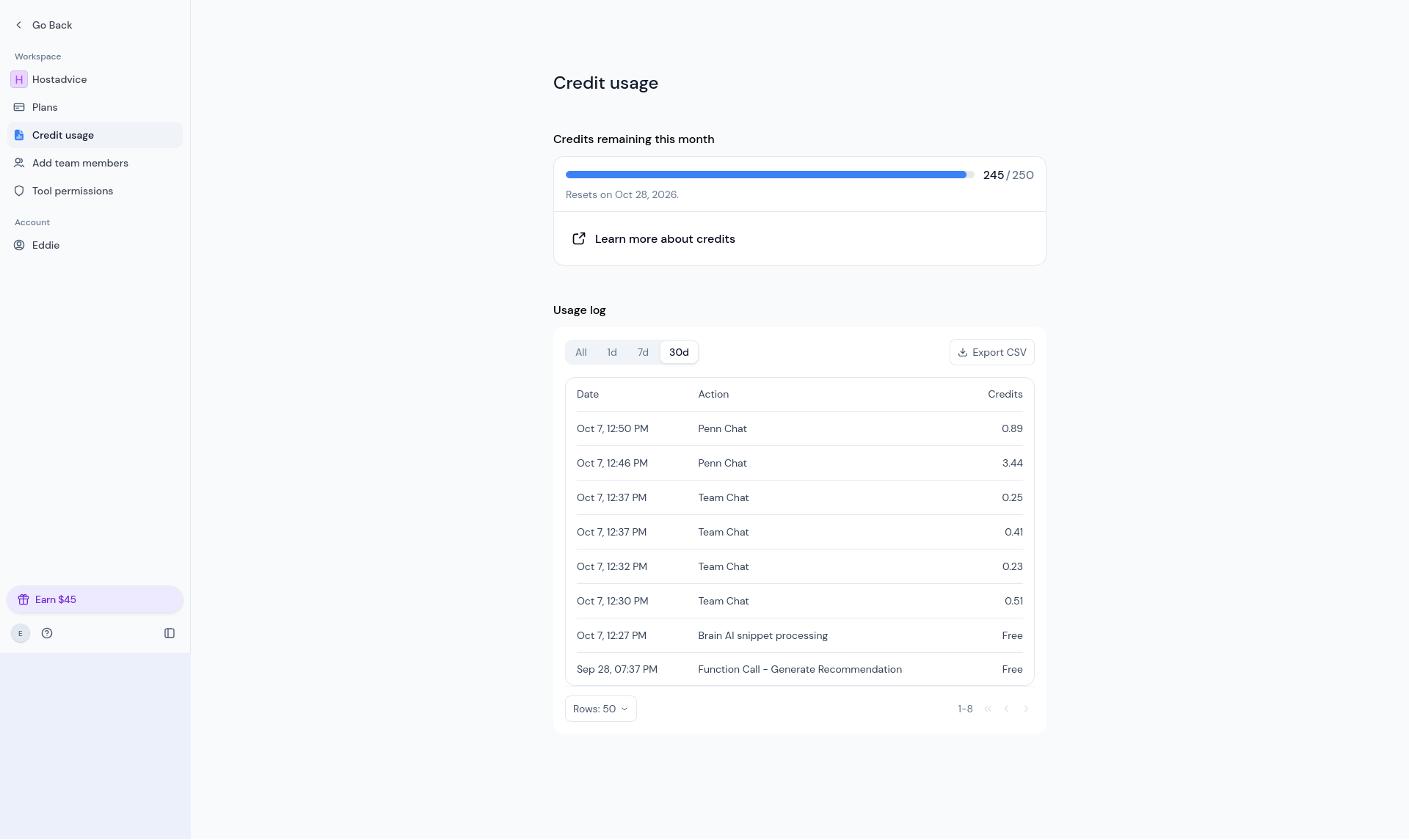
Task: Open the E user avatar at sidebar bottom
Action: [x=21, y=633]
